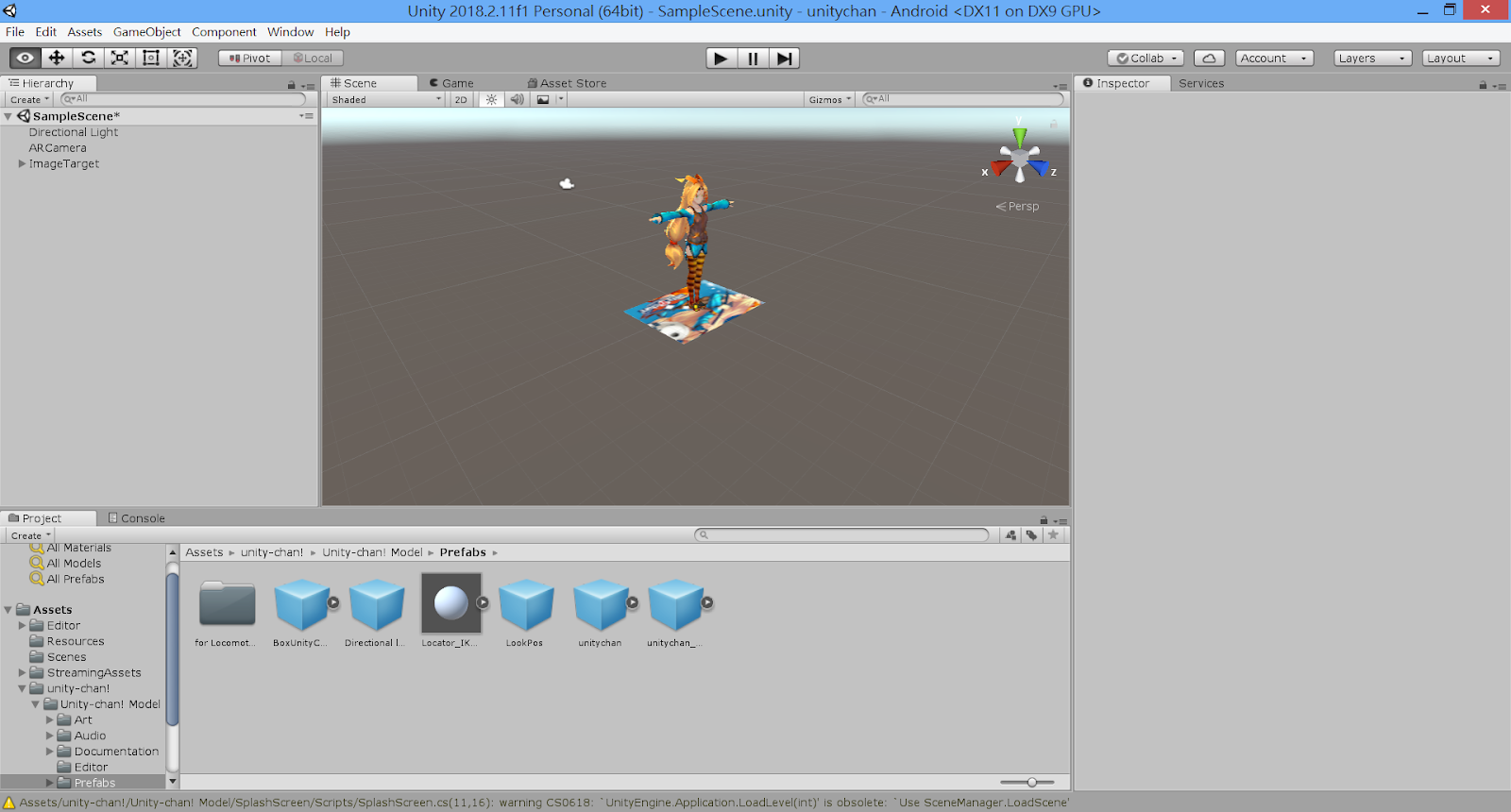Toggle 2D scene view mode

click(461, 99)
